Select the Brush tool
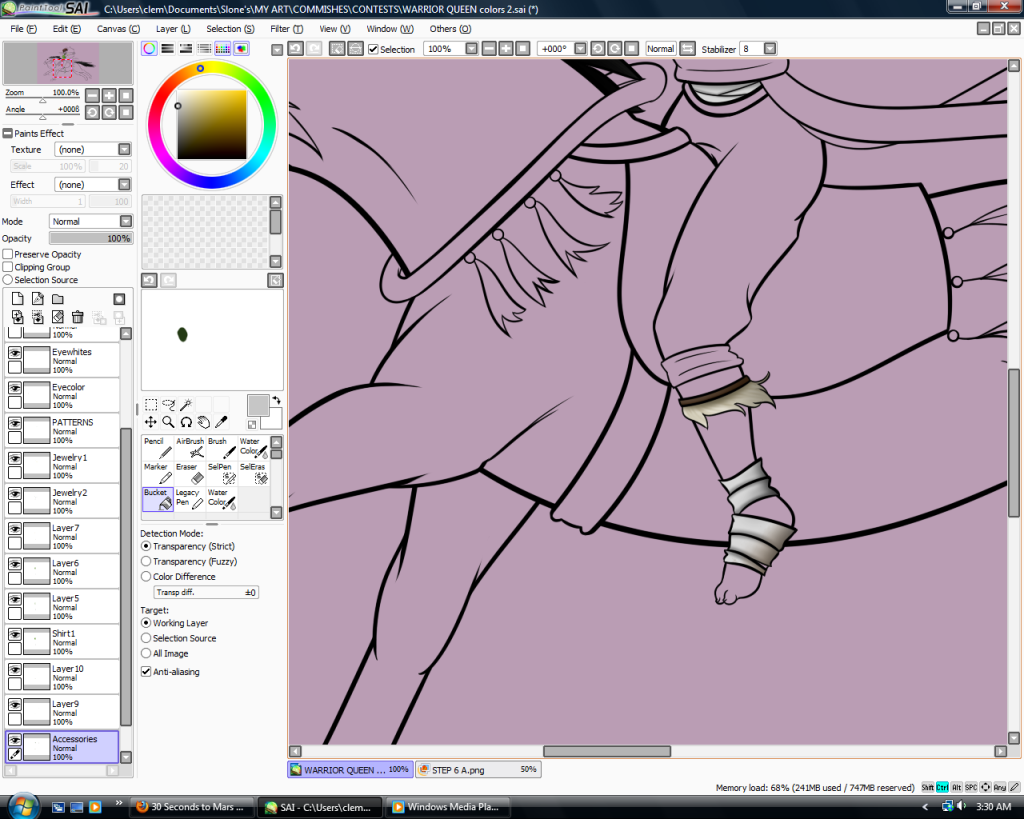The width and height of the screenshot is (1024, 819). point(221,448)
